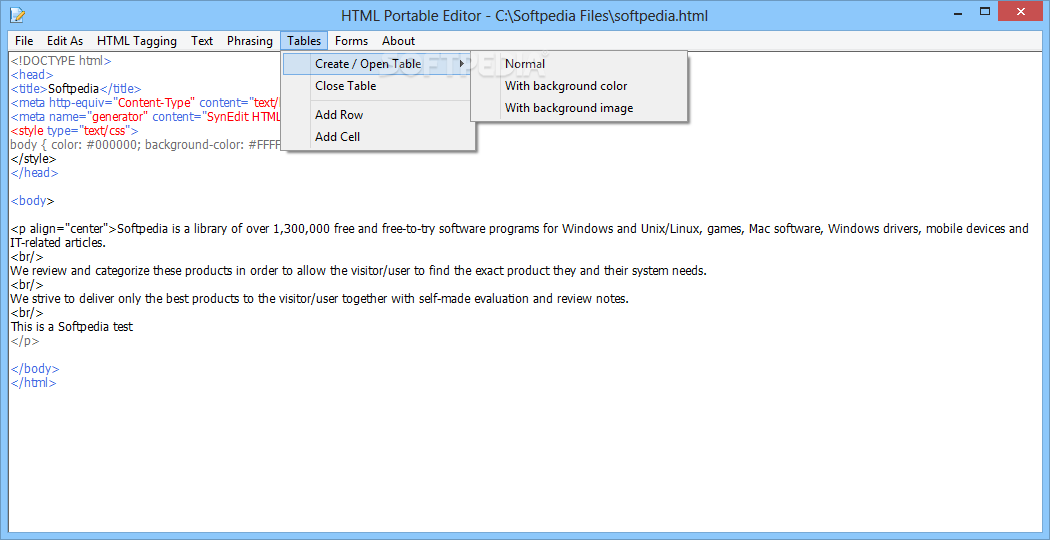Click the opening <head> tag line
Viewport: 1050px width, 540px height.
pyautogui.click(x=31, y=74)
